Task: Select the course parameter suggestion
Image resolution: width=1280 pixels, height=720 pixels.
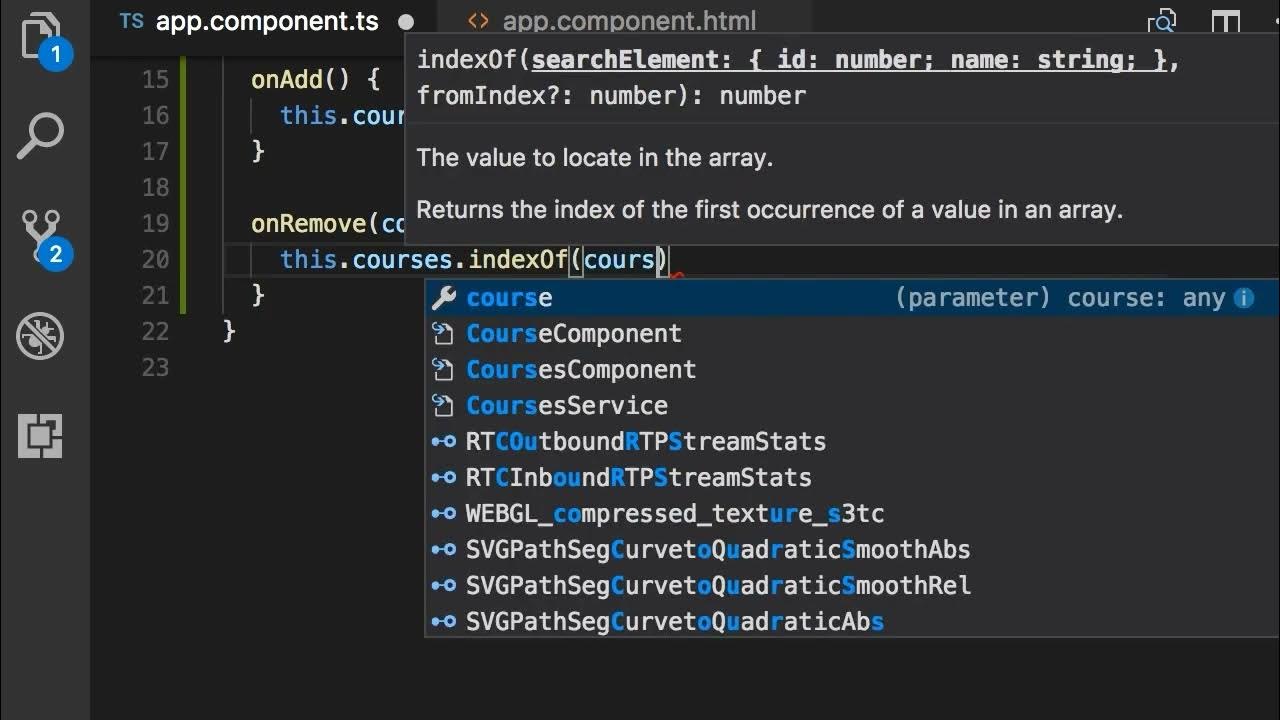Action: tap(509, 298)
